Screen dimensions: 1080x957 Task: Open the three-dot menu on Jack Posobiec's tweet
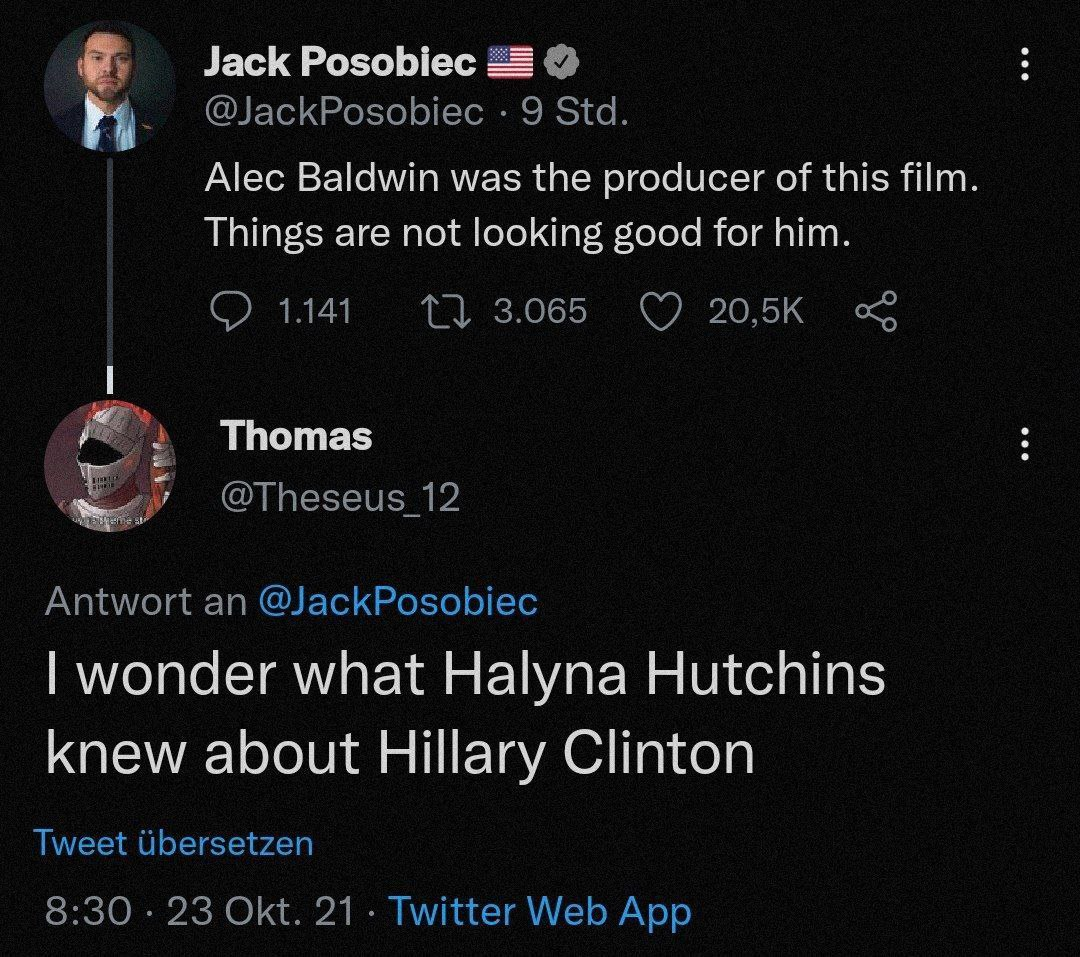tap(1022, 66)
